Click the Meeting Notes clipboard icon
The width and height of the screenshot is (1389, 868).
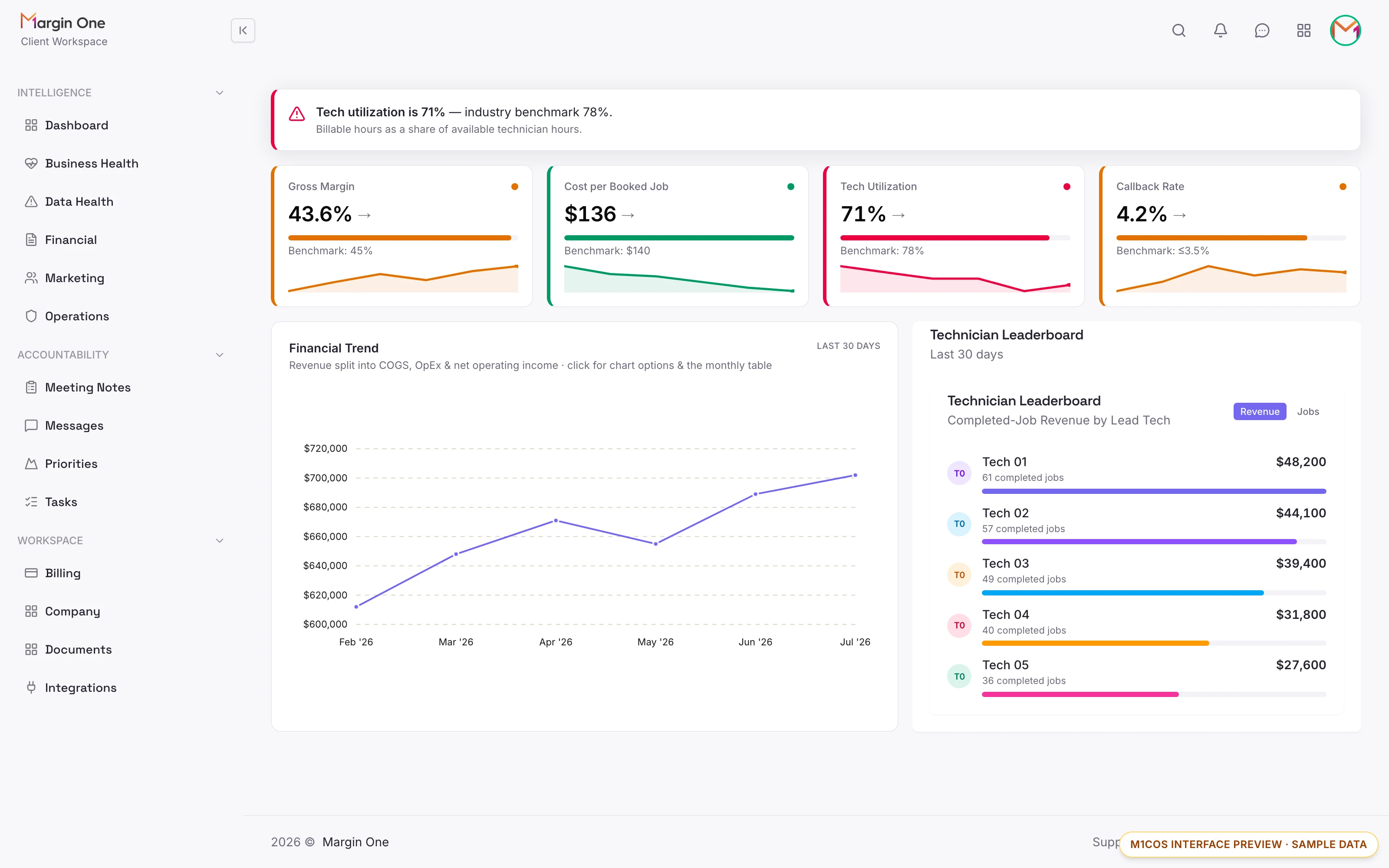coord(31,388)
